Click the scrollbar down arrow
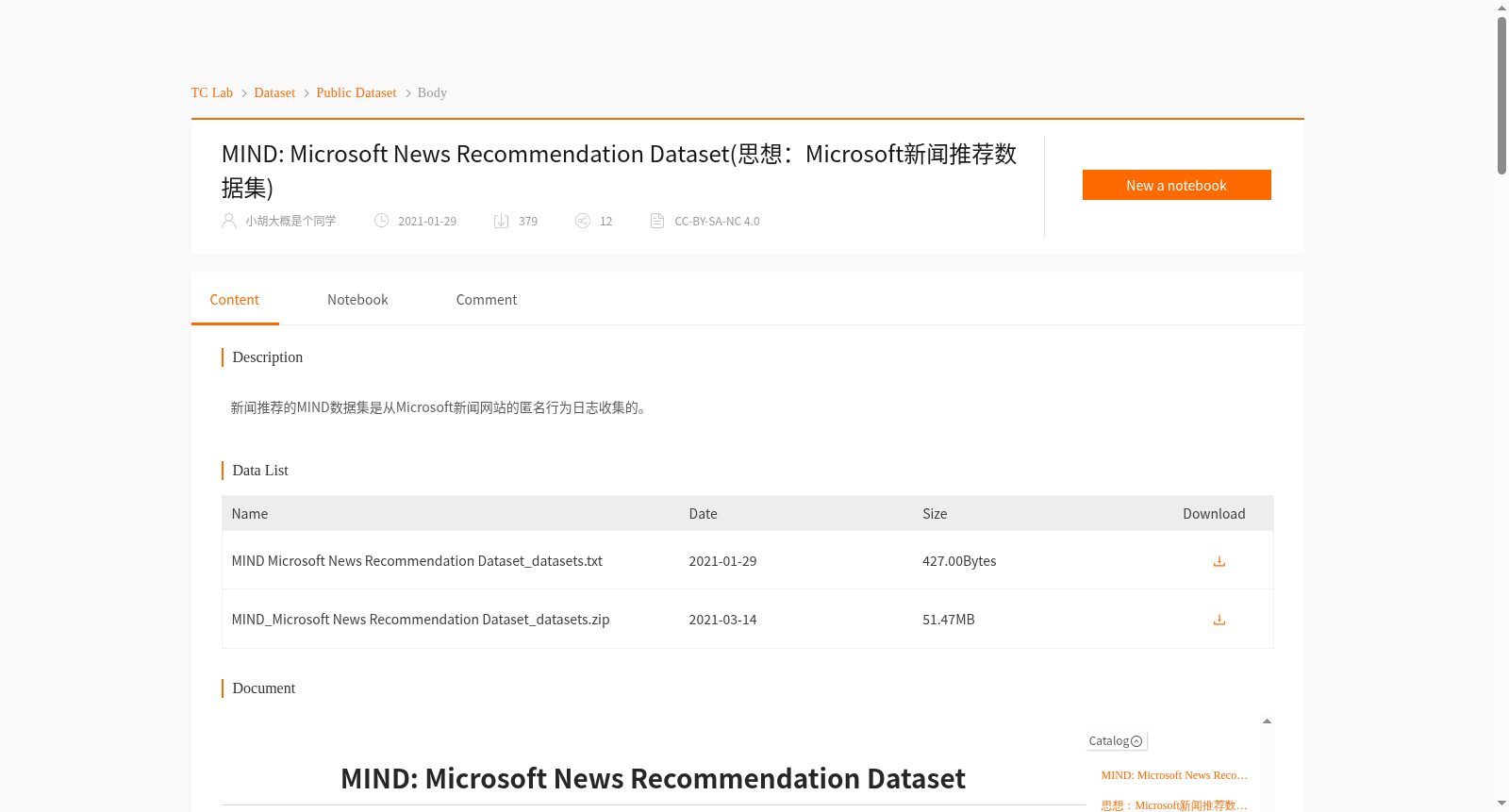This screenshot has width=1509, height=812. [x=1501, y=804]
